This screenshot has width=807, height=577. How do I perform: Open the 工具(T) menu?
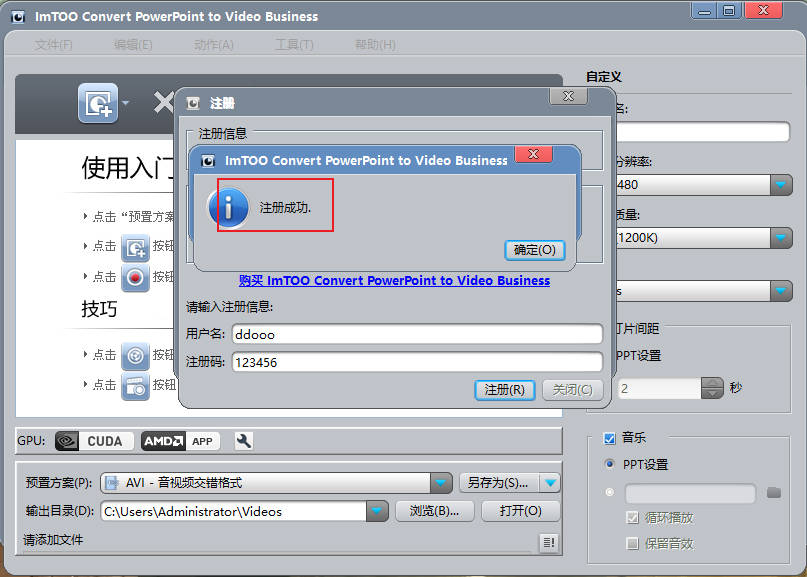294,45
